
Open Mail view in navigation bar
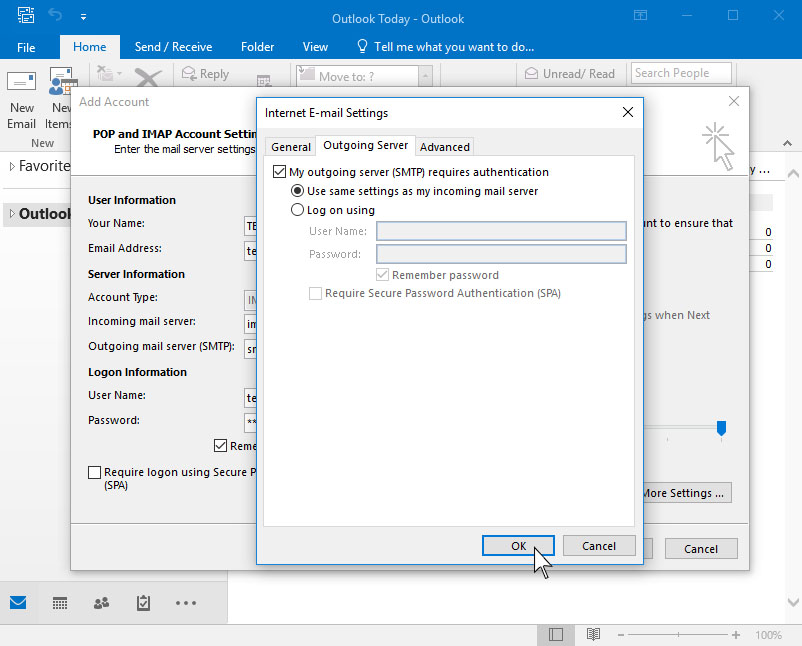[18, 603]
